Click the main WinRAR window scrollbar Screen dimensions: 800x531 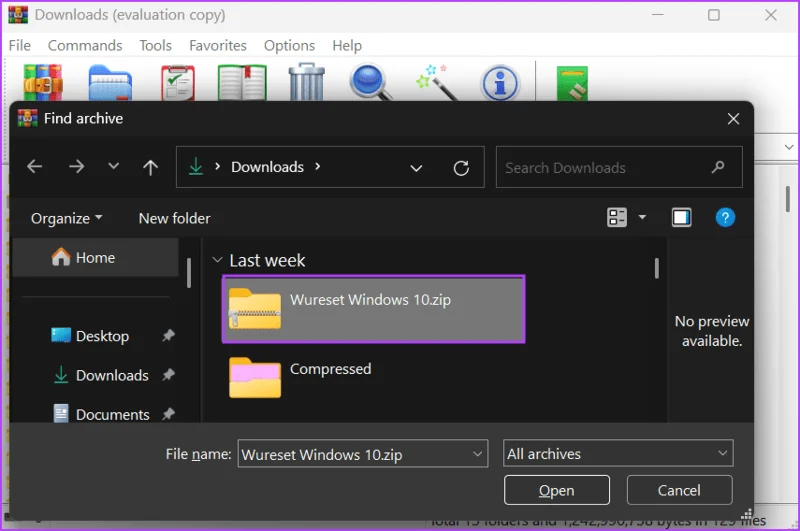788,199
